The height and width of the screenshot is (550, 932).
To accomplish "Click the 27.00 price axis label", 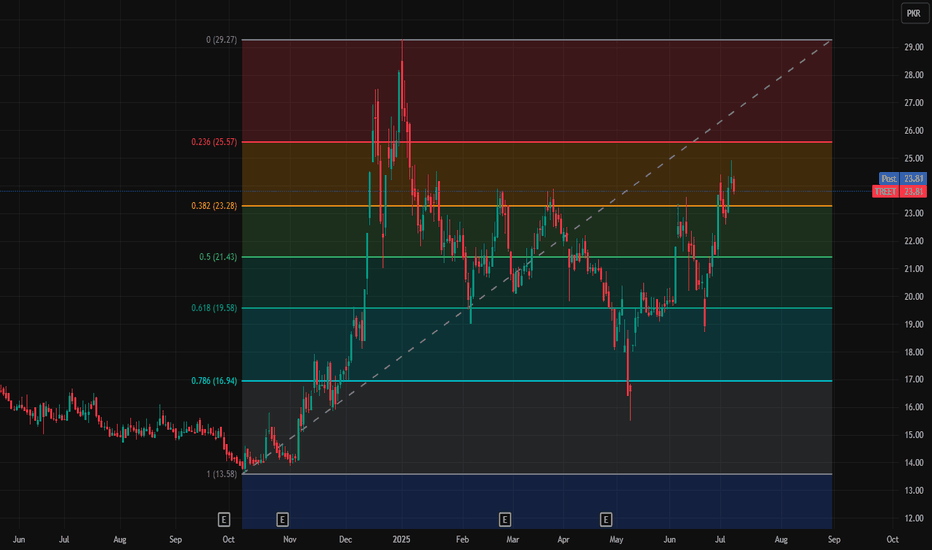I will click(914, 103).
